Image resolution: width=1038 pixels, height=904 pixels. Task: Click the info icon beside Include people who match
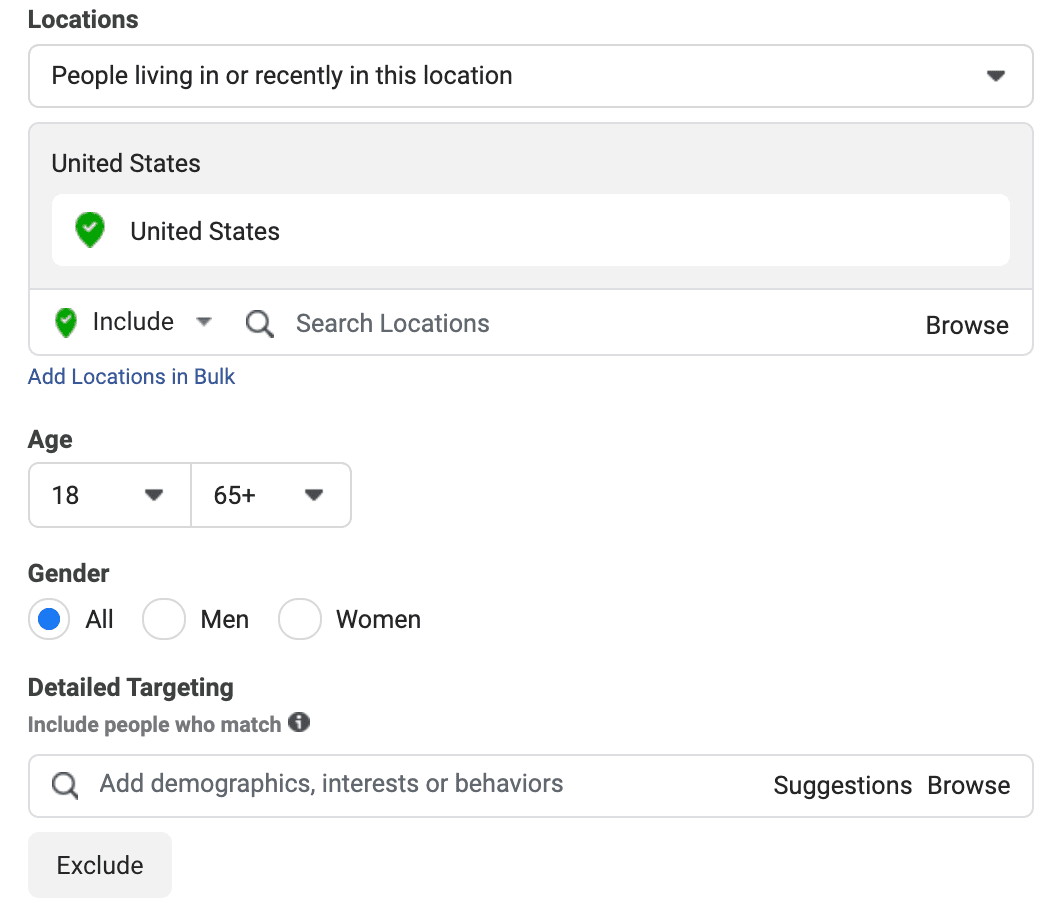point(299,722)
